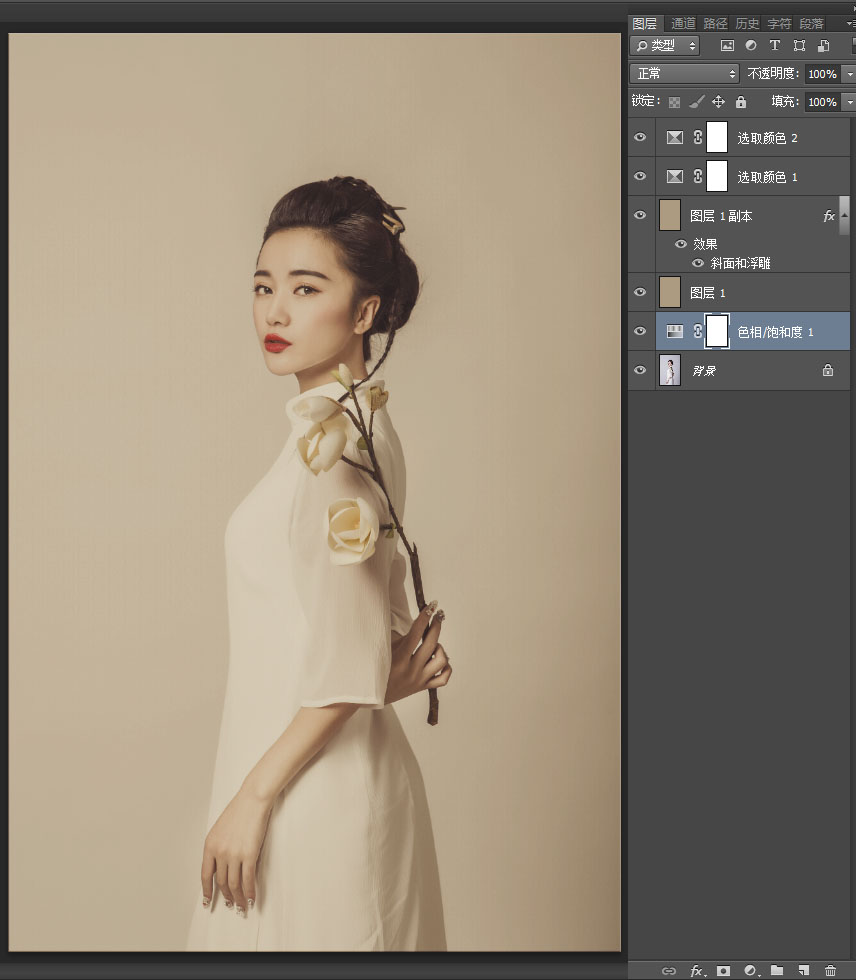Click the pixel layer filter icon
The image size is (856, 980).
click(x=727, y=46)
